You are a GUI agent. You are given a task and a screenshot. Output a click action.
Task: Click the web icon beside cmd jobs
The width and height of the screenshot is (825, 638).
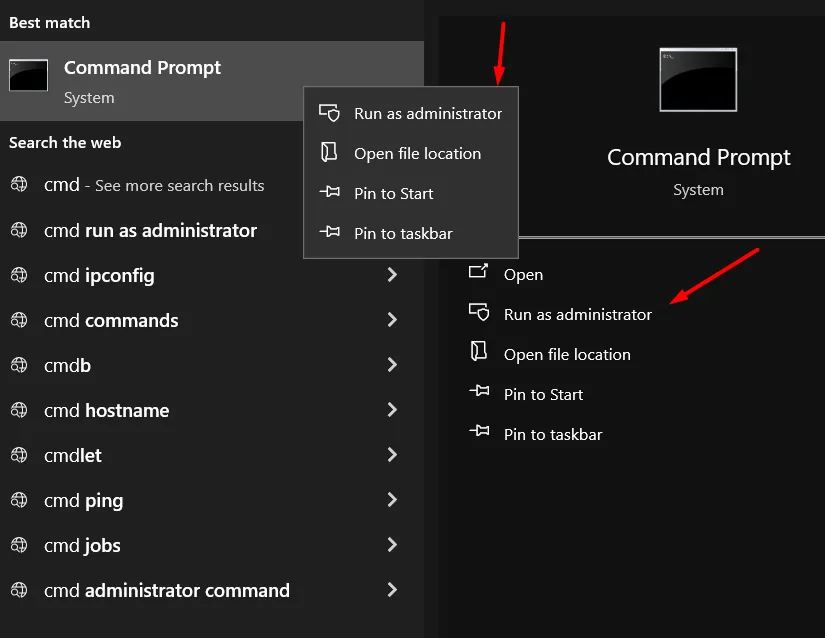click(x=19, y=545)
